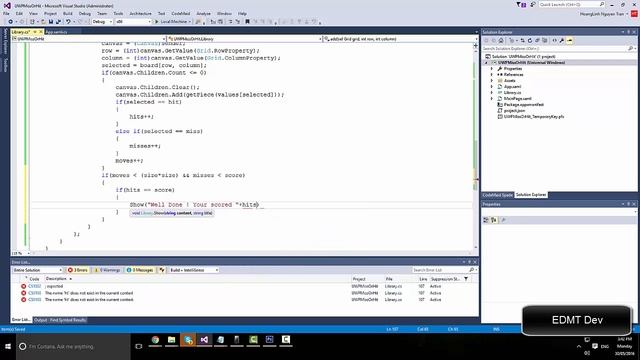Open the Entire Solution scope dropdown
This screenshot has height=360, width=640.
pyautogui.click(x=37, y=270)
